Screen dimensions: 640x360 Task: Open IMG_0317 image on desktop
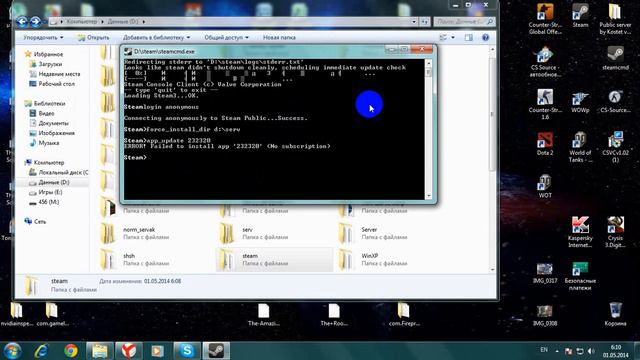545,273
